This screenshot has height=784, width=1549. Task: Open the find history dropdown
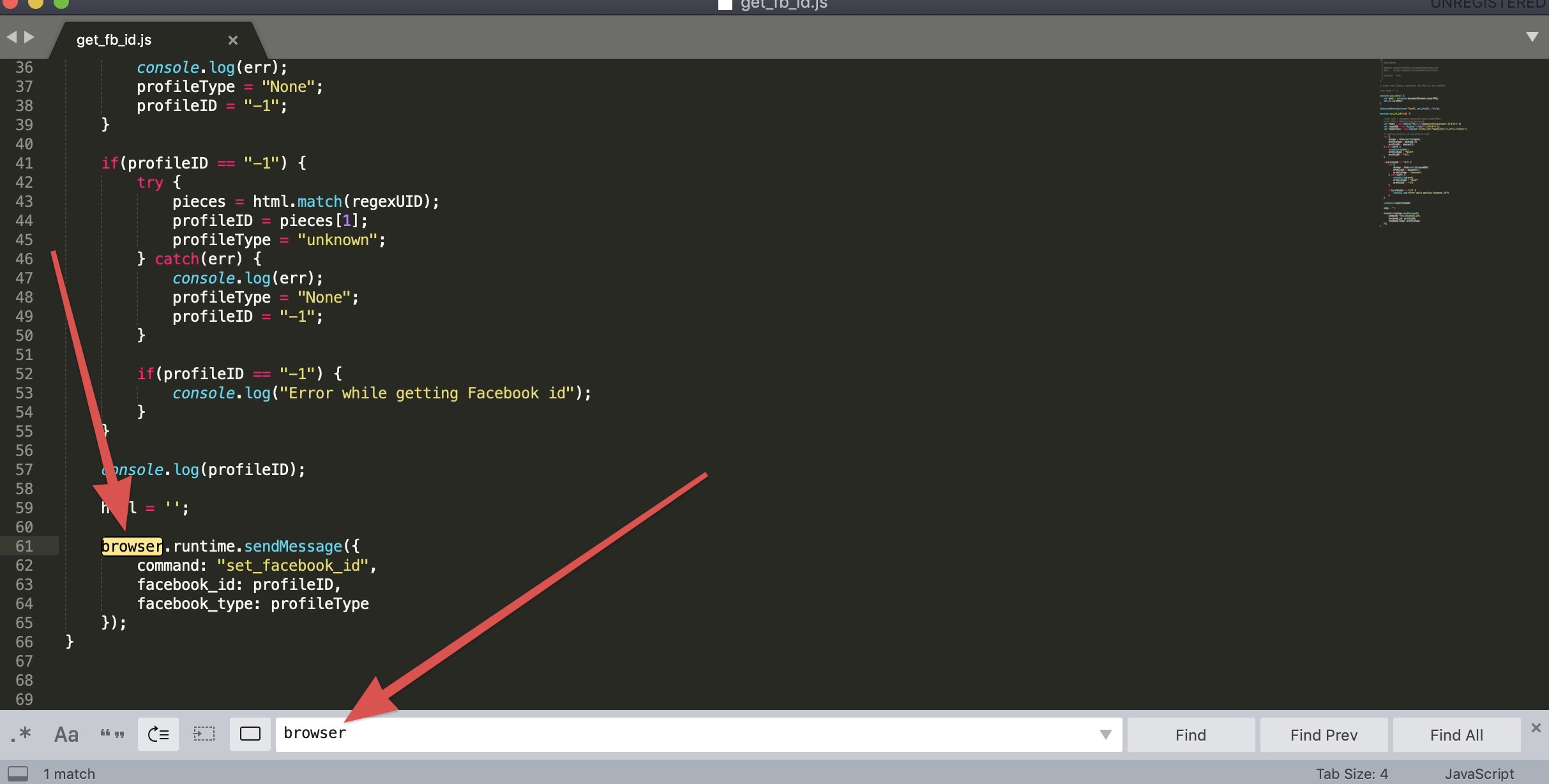[x=1106, y=734]
